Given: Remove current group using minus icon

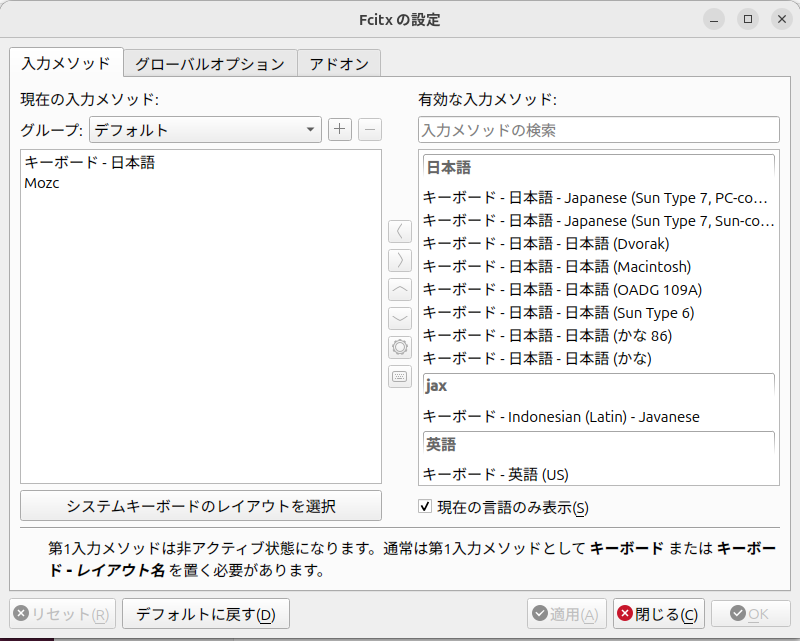Looking at the screenshot, I should 369,129.
